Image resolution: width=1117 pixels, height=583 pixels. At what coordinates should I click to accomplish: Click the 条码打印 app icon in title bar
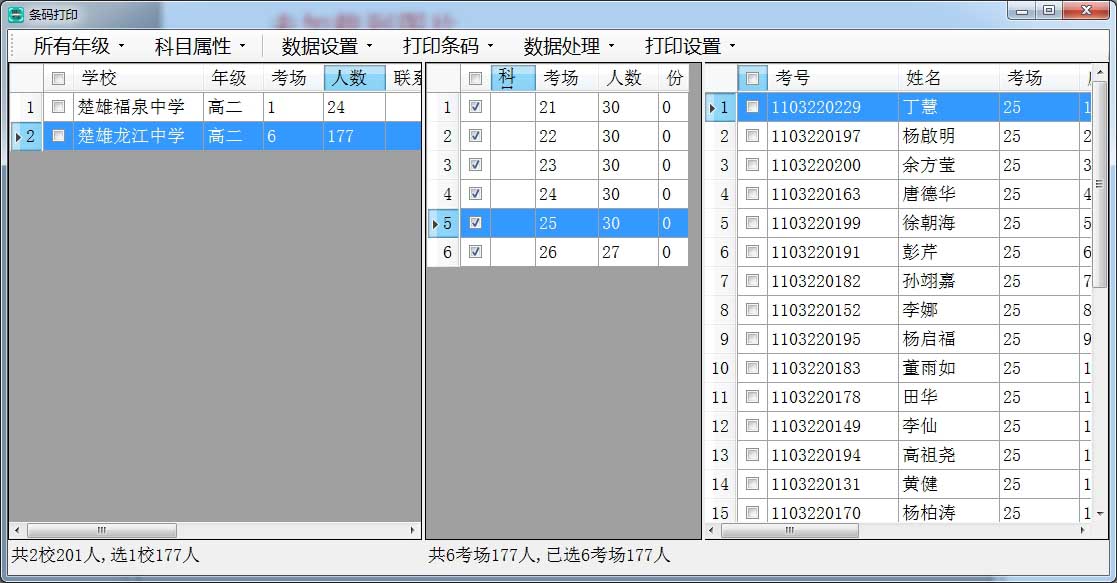16,14
